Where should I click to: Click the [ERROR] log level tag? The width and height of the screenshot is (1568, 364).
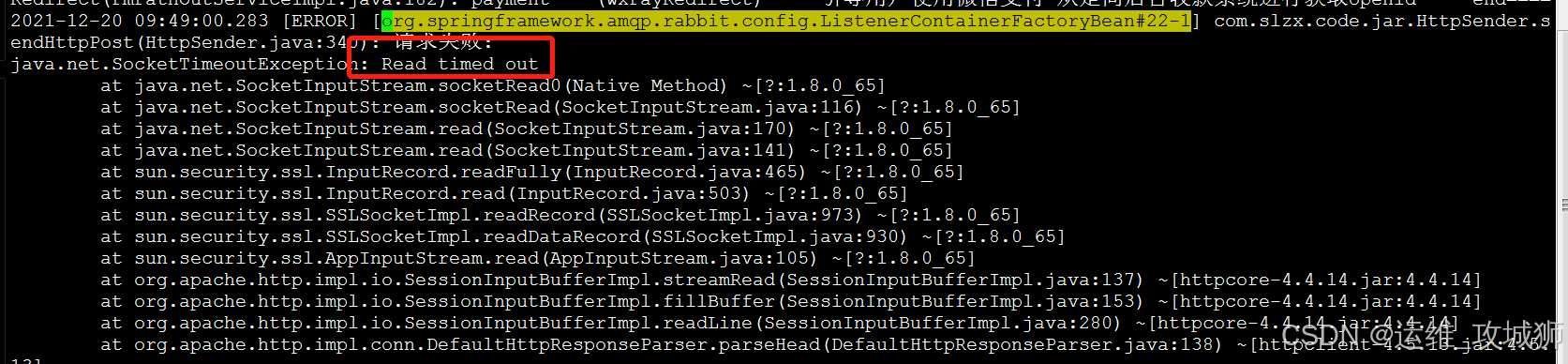tap(321, 21)
